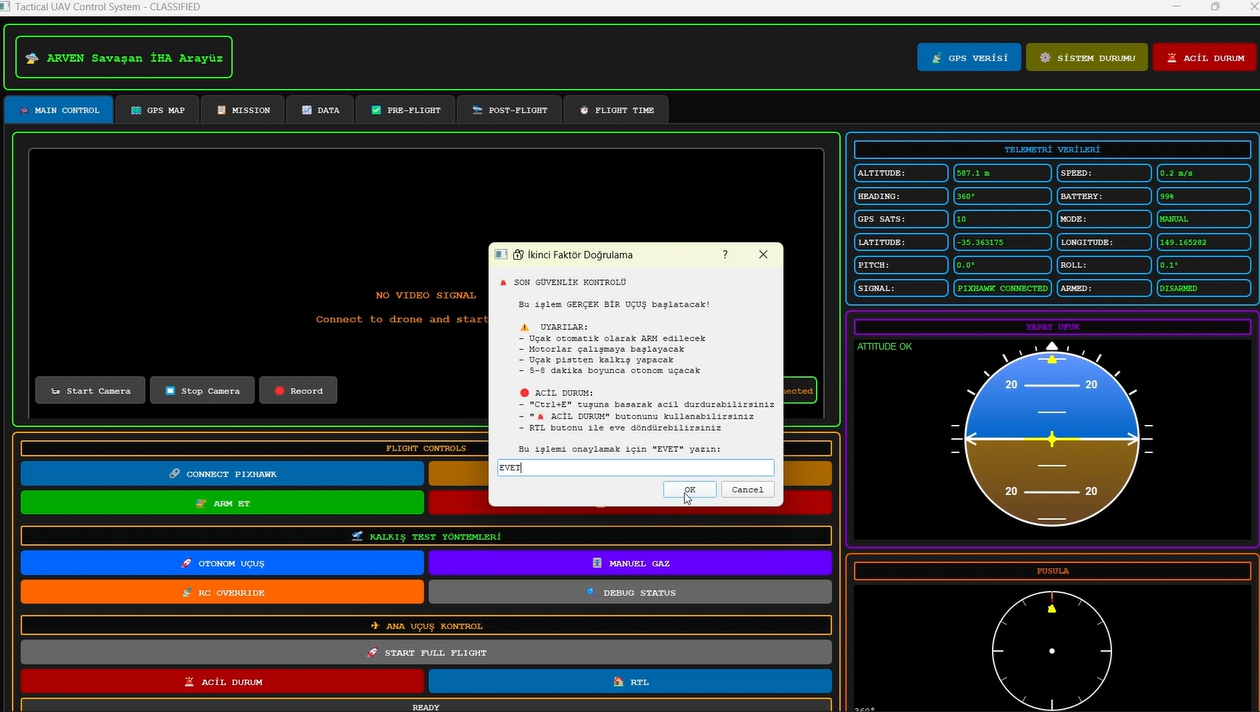This screenshot has width=1260, height=712.
Task: Open the DATA tab
Action: (320, 110)
